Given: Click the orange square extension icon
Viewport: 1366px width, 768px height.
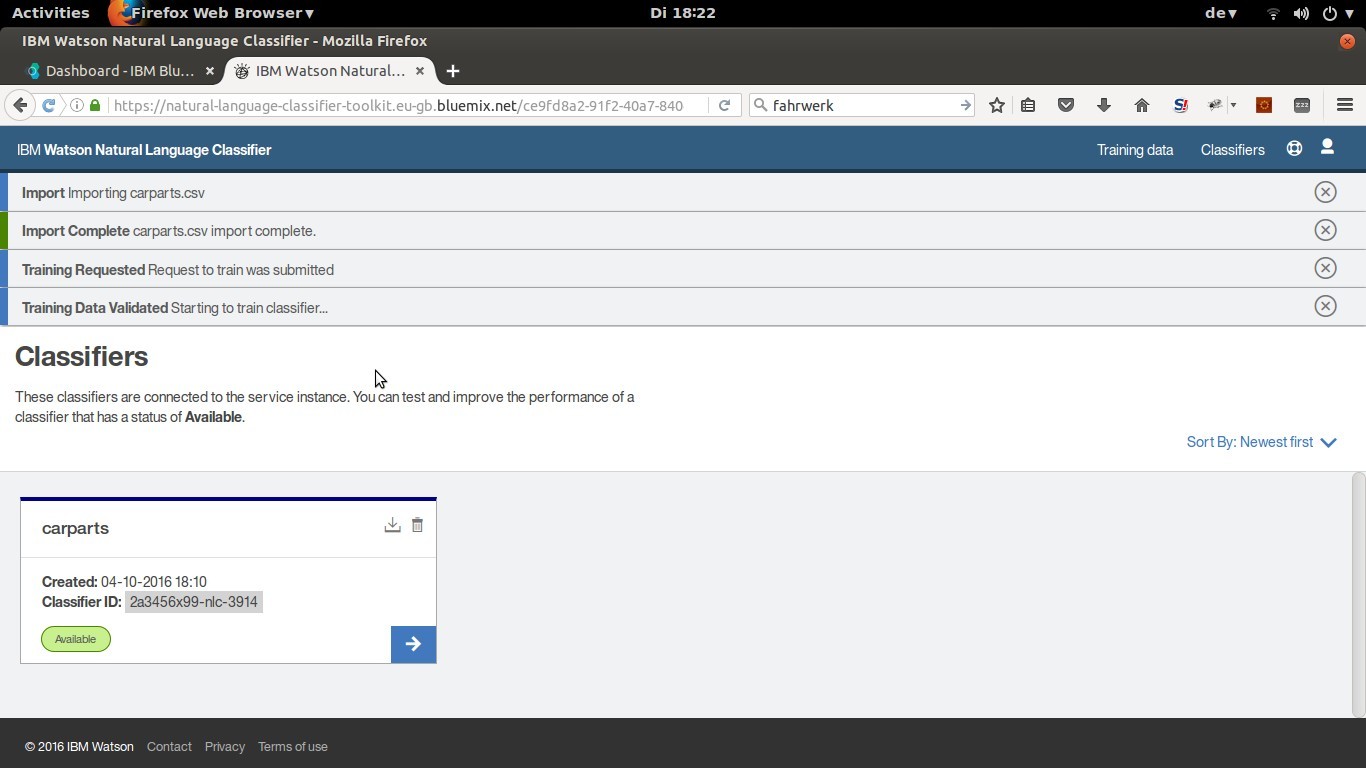Looking at the screenshot, I should point(1264,105).
